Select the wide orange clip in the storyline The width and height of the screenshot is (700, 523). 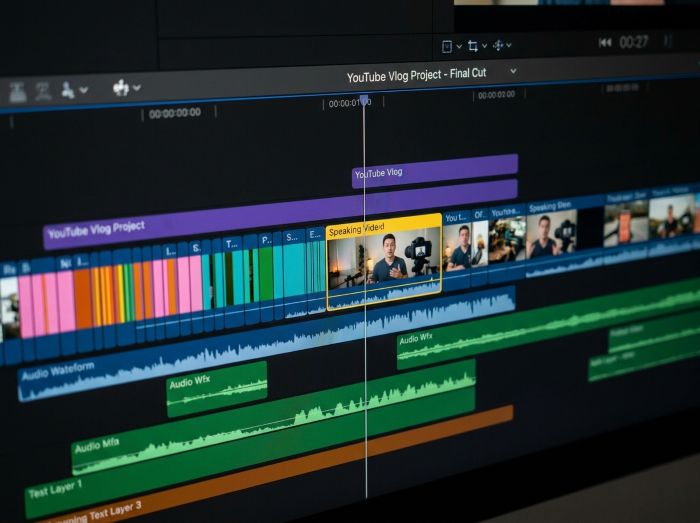pyautogui.click(x=83, y=301)
